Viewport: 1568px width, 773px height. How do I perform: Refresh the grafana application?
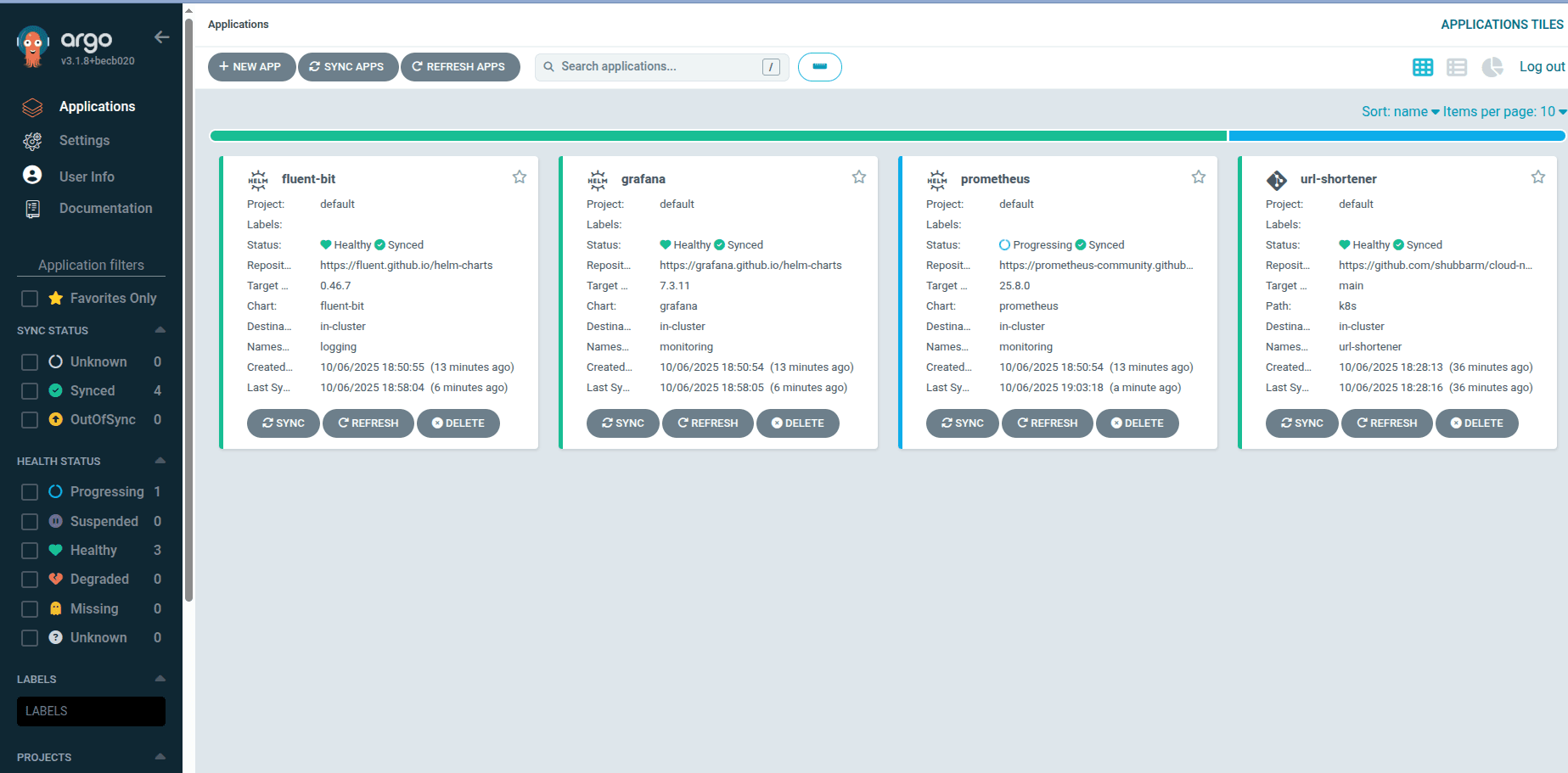[708, 423]
